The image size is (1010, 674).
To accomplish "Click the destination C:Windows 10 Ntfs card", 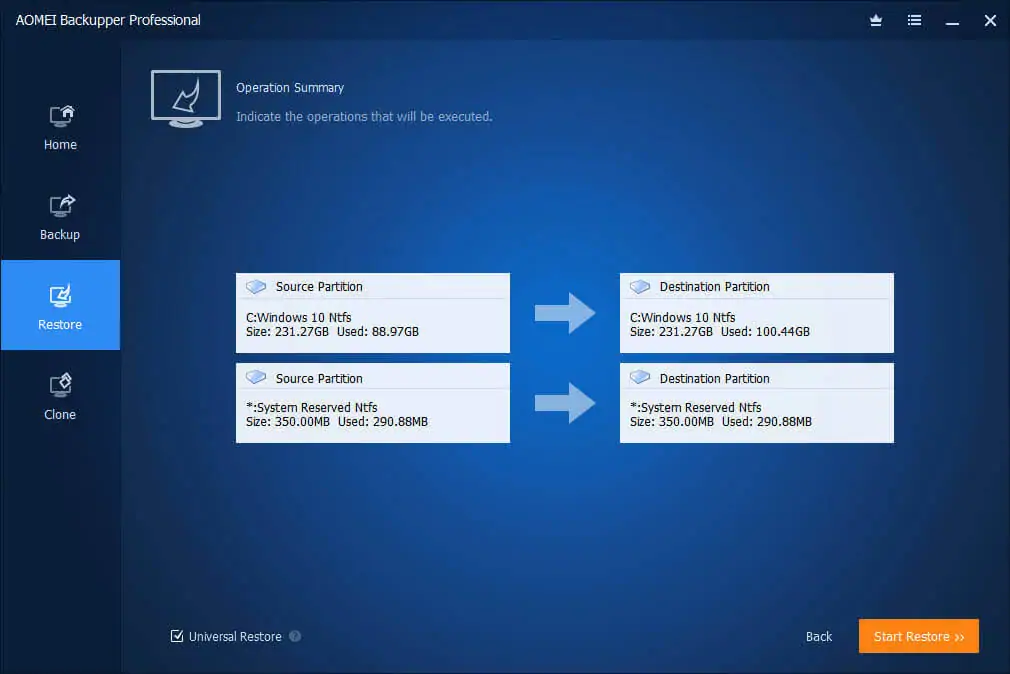I will pos(756,313).
